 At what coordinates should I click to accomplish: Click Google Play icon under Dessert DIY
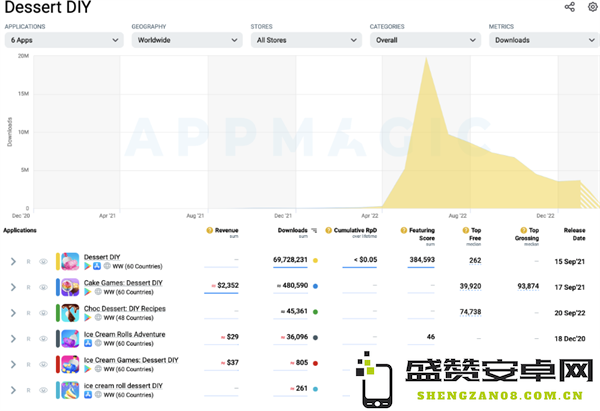click(88, 266)
